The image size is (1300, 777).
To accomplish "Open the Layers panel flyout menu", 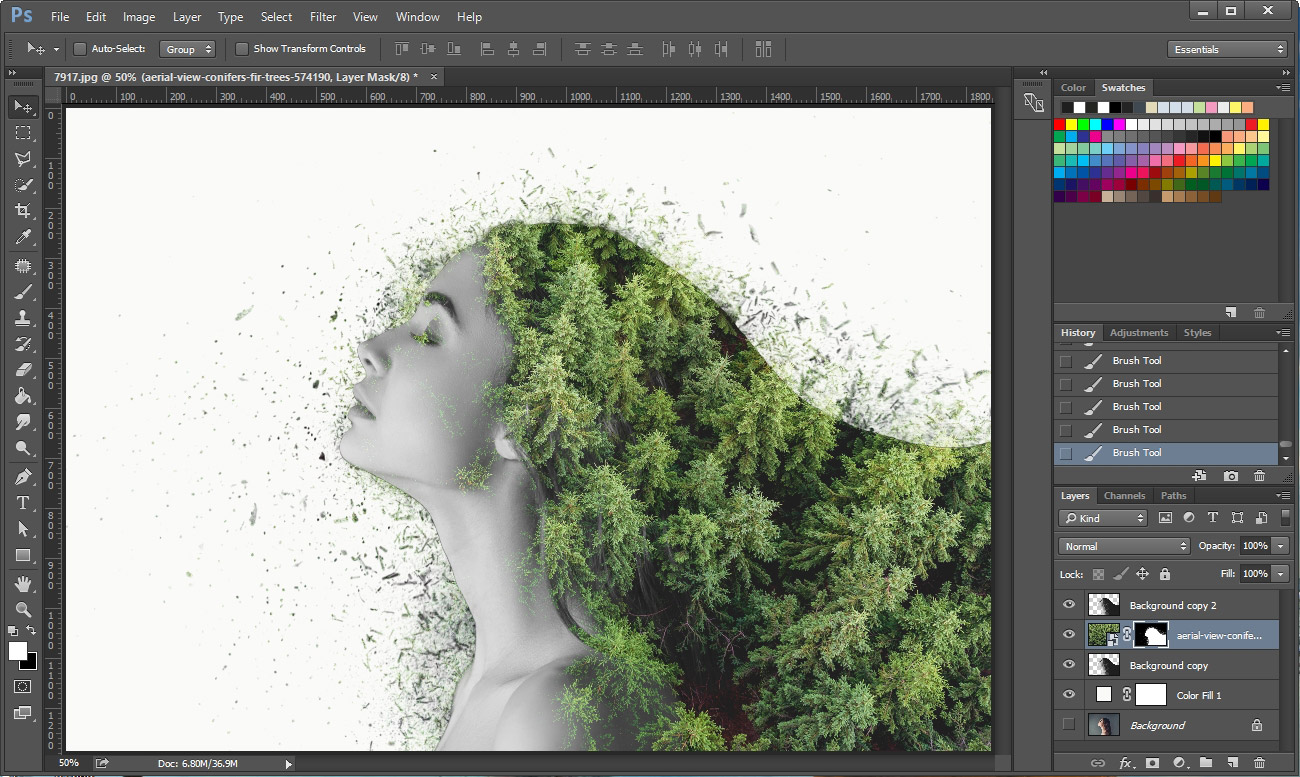I will coord(1283,496).
